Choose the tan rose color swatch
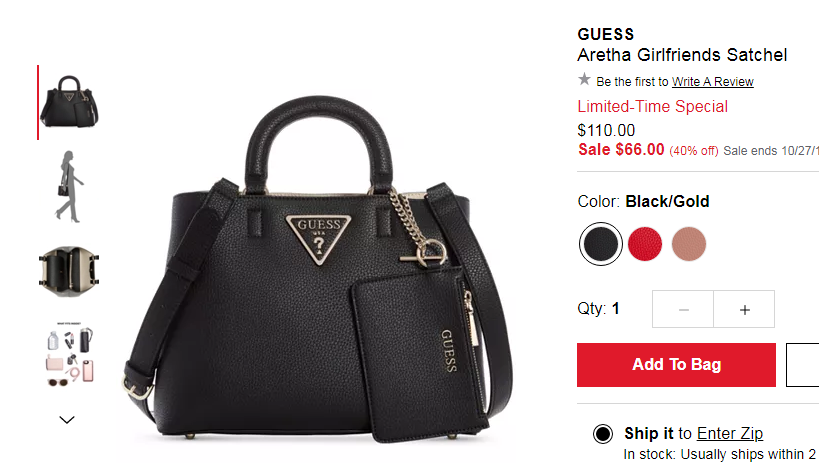This screenshot has width=819, height=463. (689, 244)
